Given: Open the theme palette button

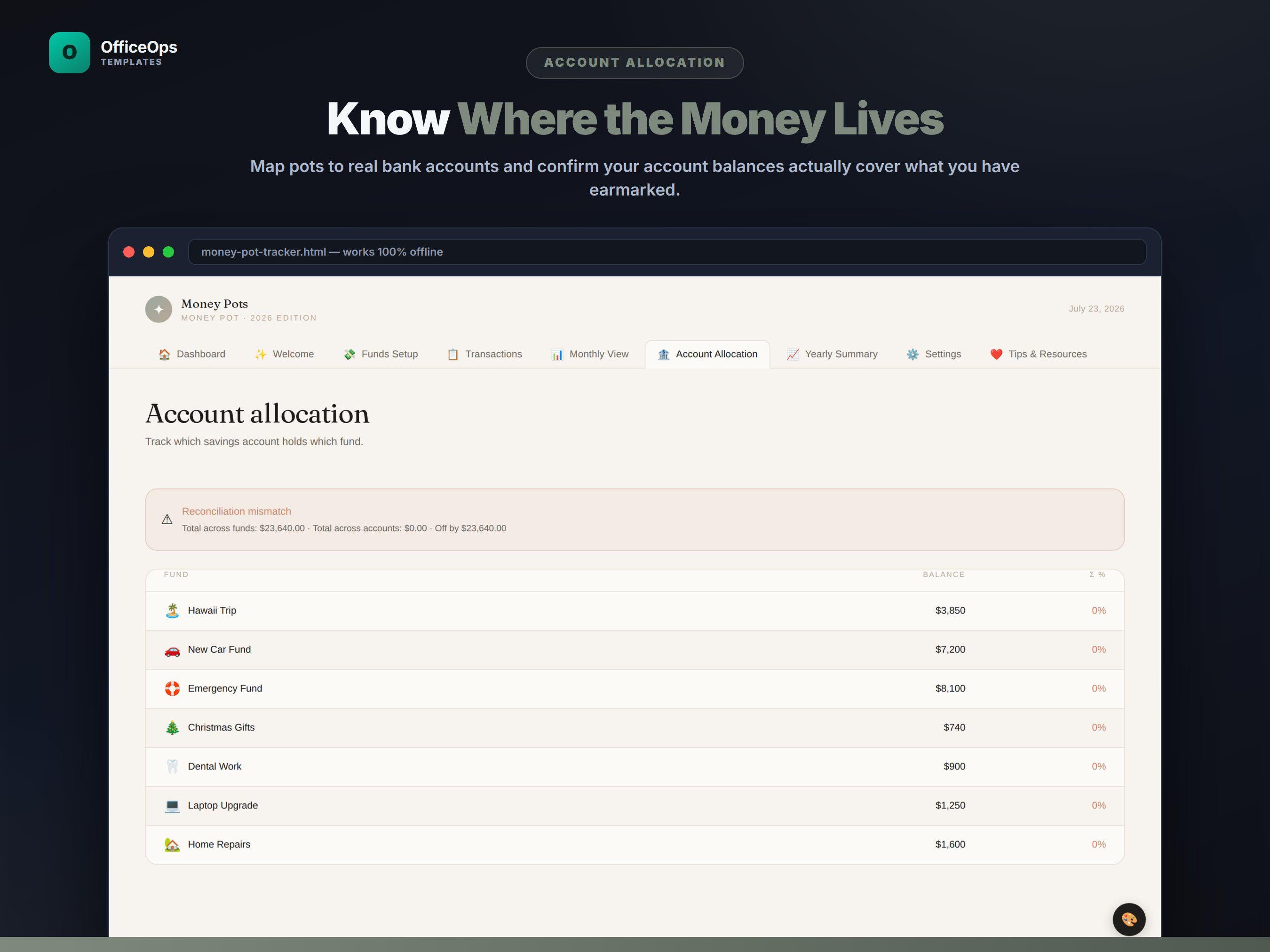Looking at the screenshot, I should 1129,919.
